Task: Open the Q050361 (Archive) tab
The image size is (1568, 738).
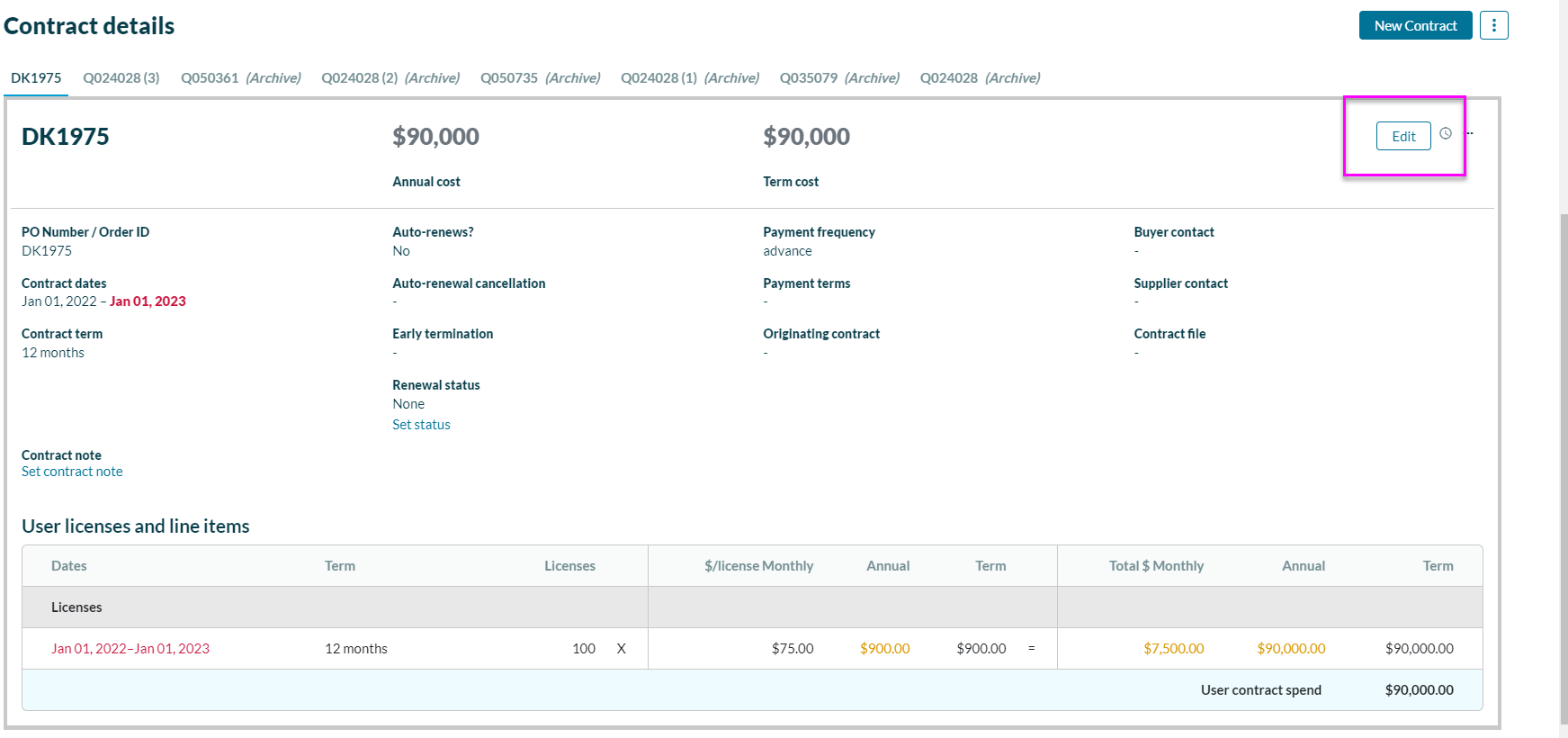Action: tap(241, 78)
